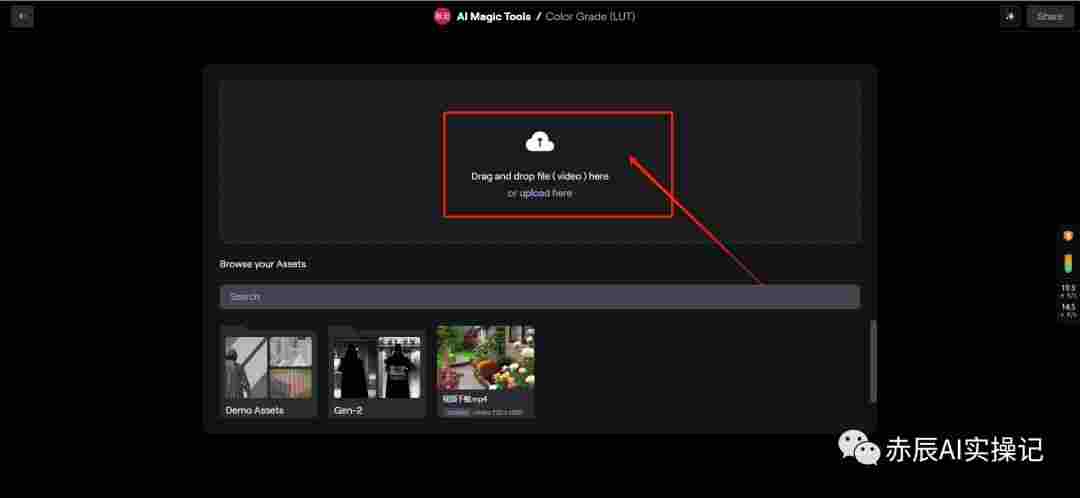Open the AI Magic Tools logo icon
Image resolution: width=1080 pixels, height=498 pixels.
[442, 17]
